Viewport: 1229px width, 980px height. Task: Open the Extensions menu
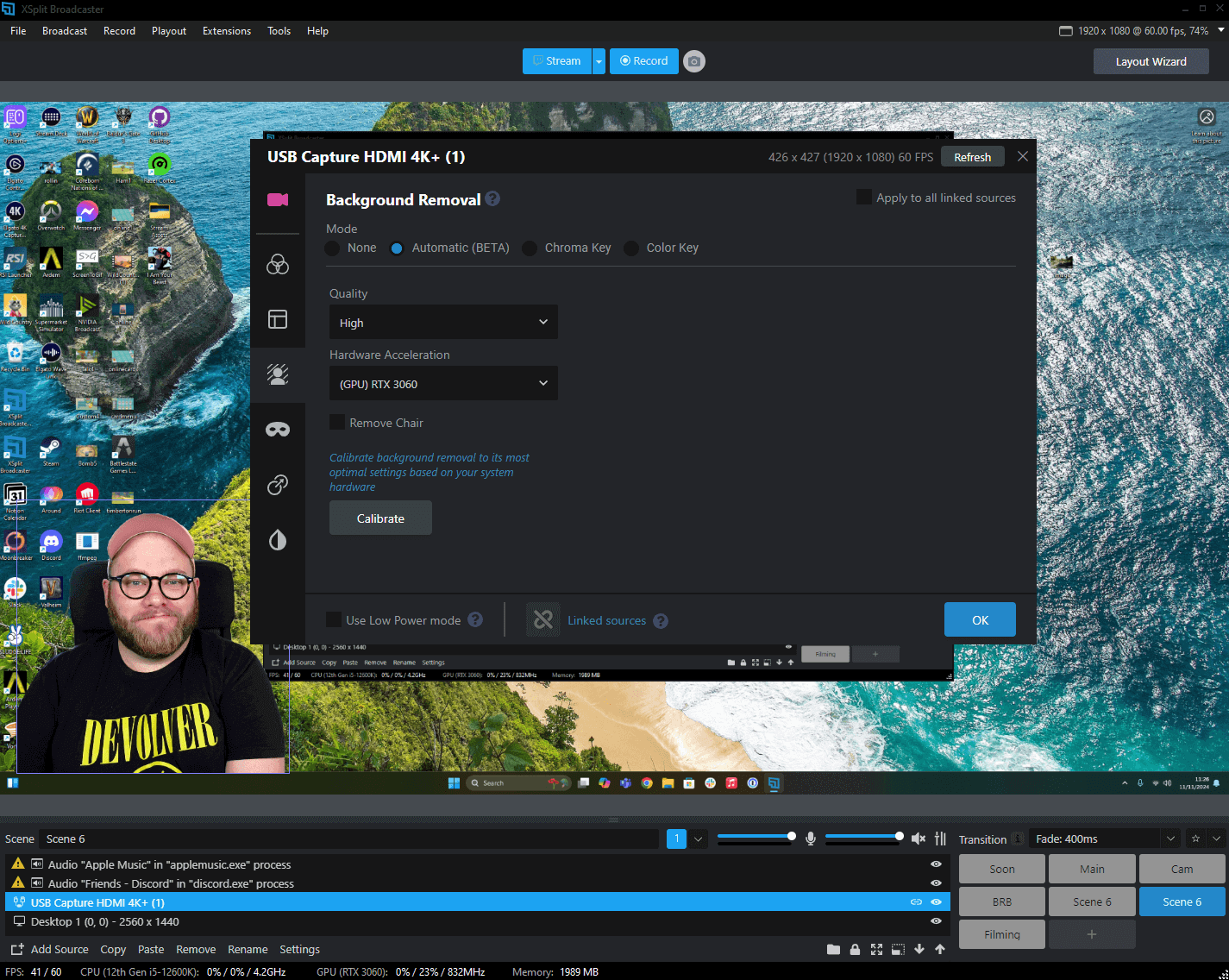point(227,30)
